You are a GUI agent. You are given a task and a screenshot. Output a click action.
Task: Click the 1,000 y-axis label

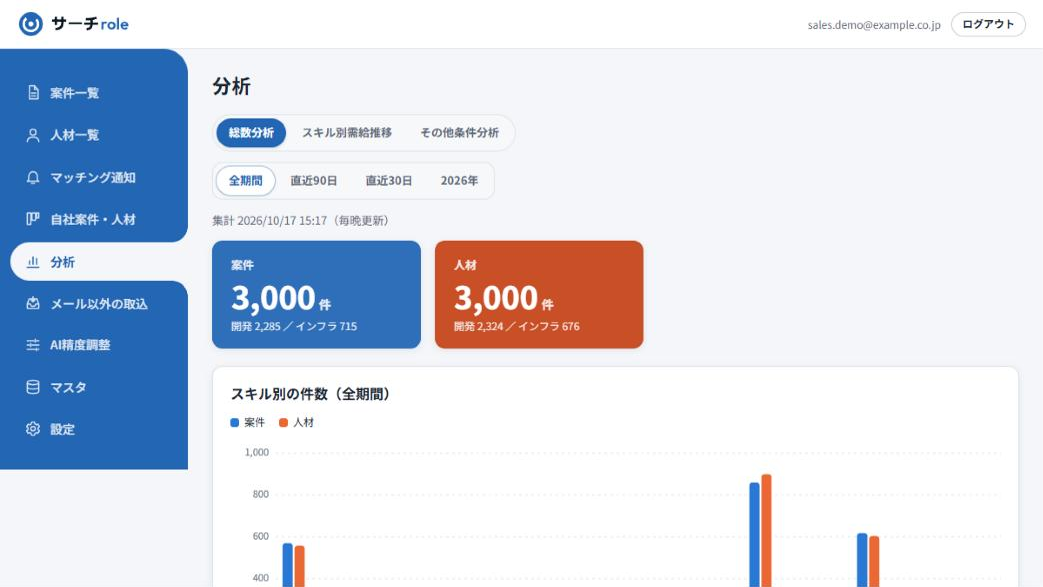257,453
